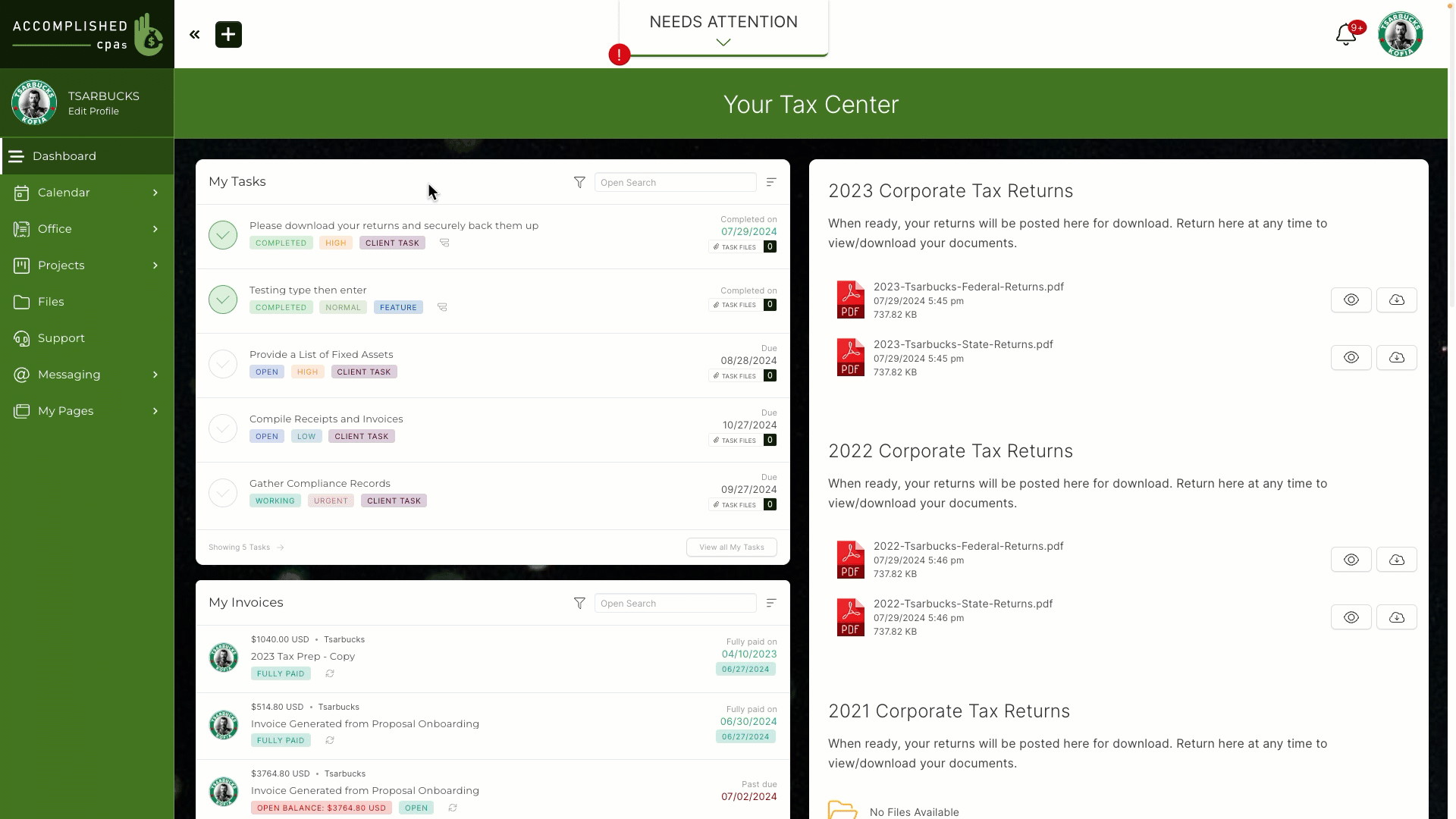Download the 2023-Tsarbucks-Federal-Returns.pdf
Image resolution: width=1456 pixels, height=819 pixels.
pos(1397,299)
